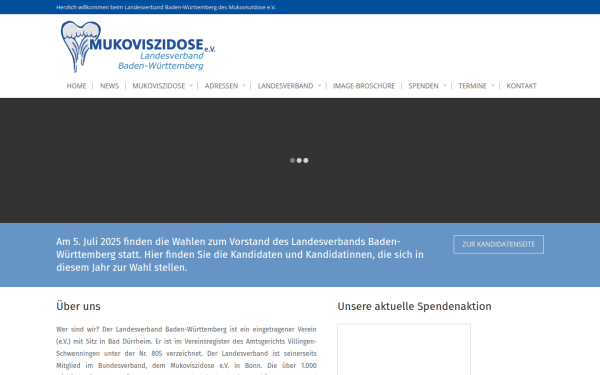Expand the LANDESVERBAND dropdown arrow
Image resolution: width=600 pixels, height=375 pixels.
click(x=319, y=86)
